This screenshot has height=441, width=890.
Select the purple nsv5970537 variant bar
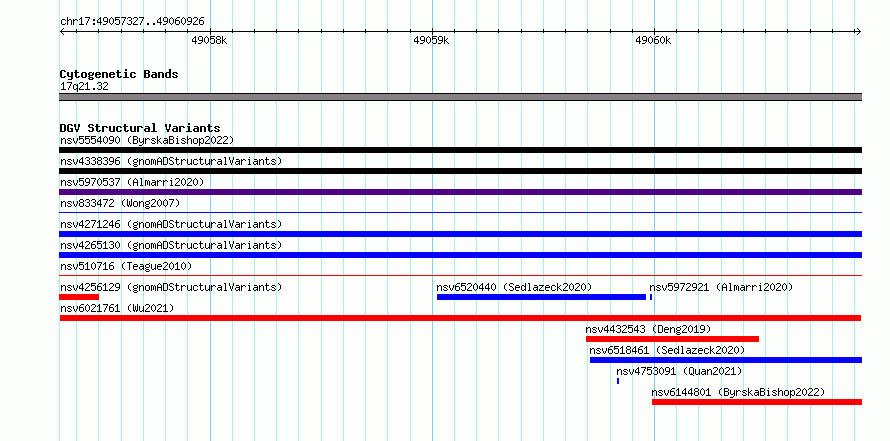(x=460, y=192)
